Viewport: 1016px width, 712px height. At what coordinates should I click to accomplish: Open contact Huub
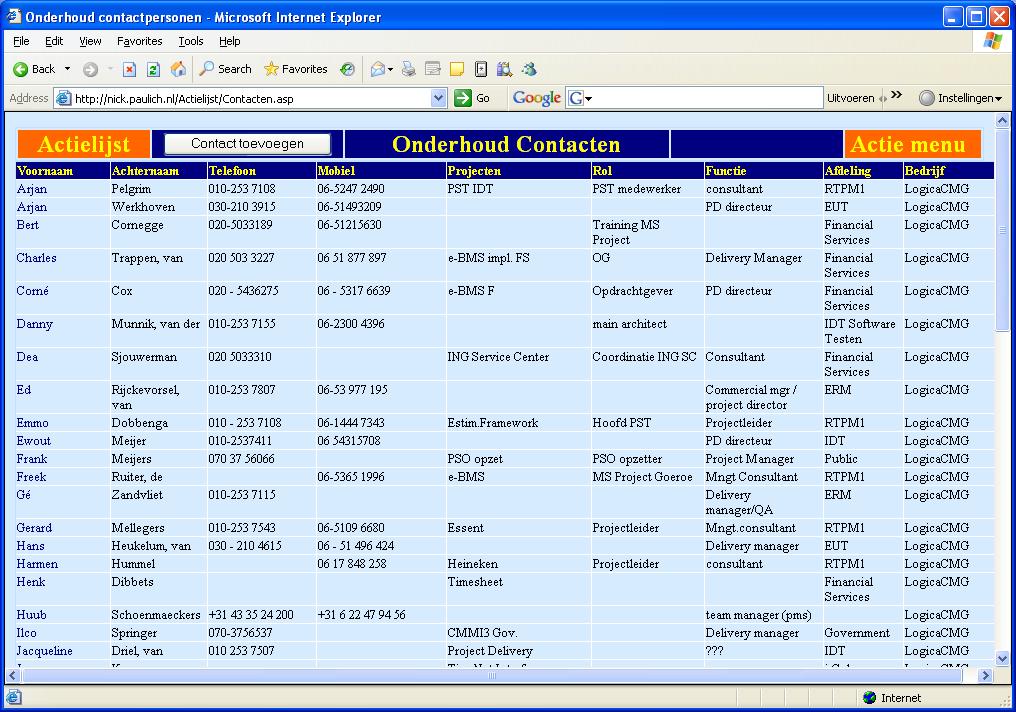[31, 615]
